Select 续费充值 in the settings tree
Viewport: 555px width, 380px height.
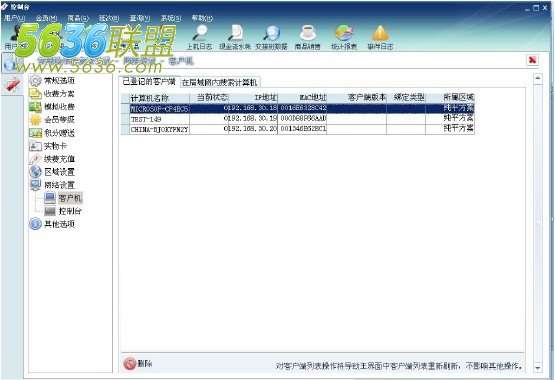[x=52, y=159]
